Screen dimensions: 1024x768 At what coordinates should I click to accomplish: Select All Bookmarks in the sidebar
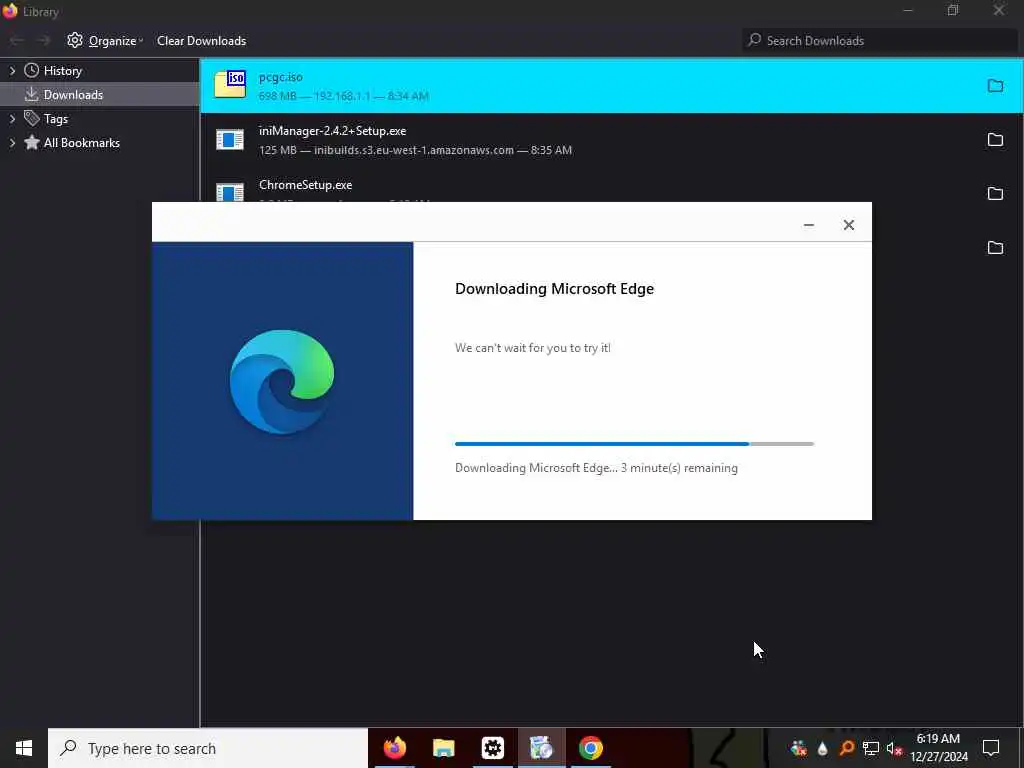pyautogui.click(x=82, y=142)
